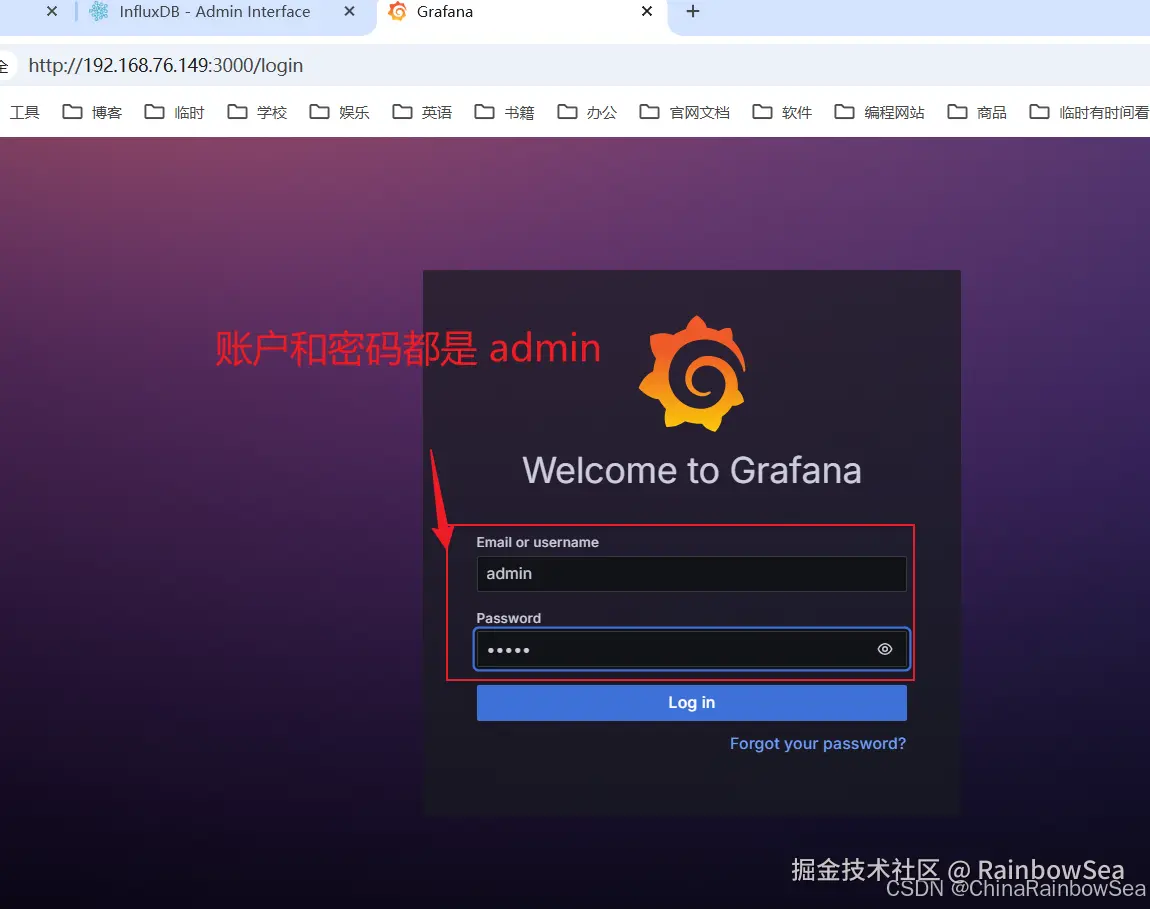Open a new browser tab with the plus button
The image size is (1150, 909).
[692, 12]
